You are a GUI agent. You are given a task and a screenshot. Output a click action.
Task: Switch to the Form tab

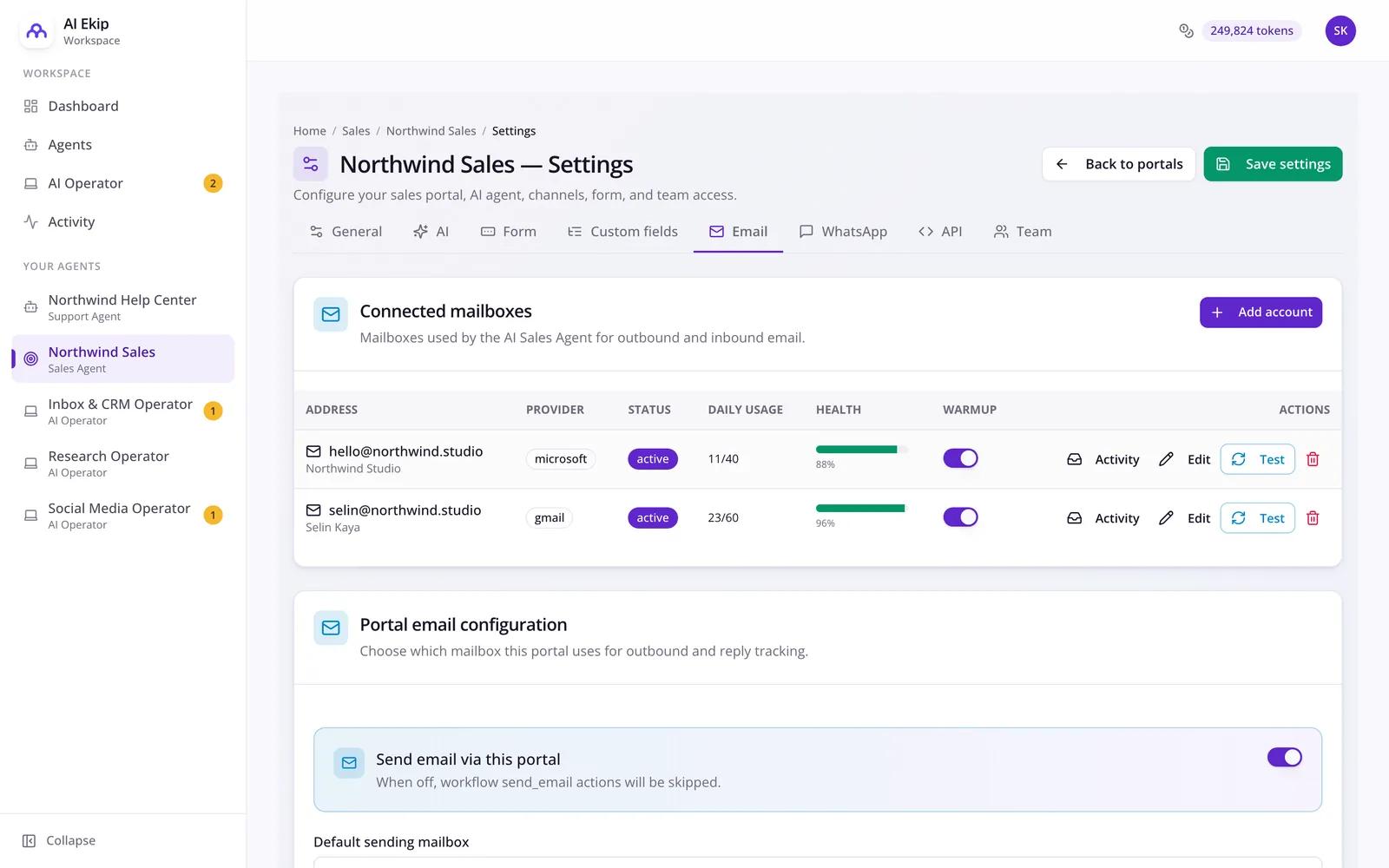click(508, 232)
